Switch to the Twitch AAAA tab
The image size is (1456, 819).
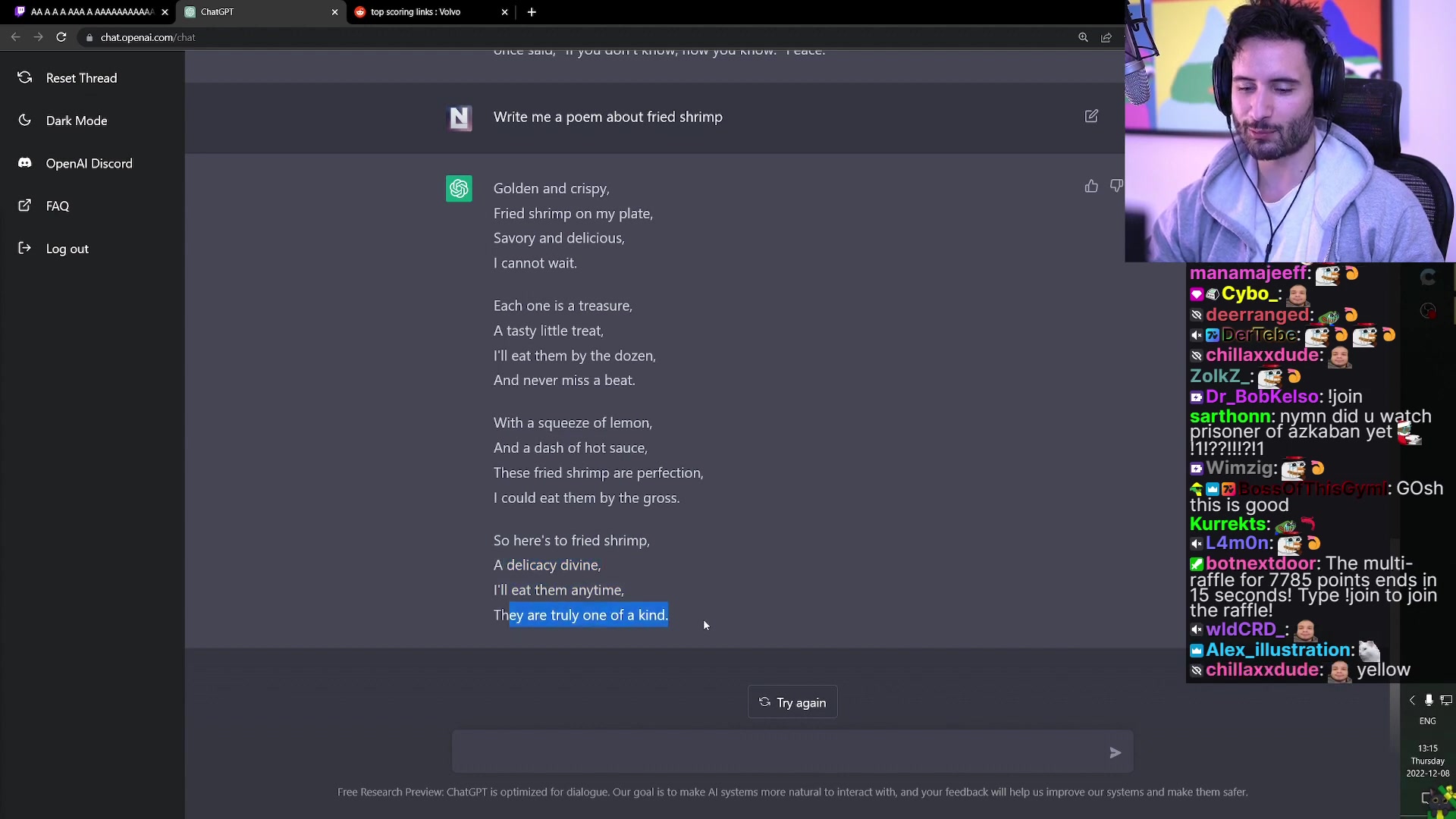point(89,12)
